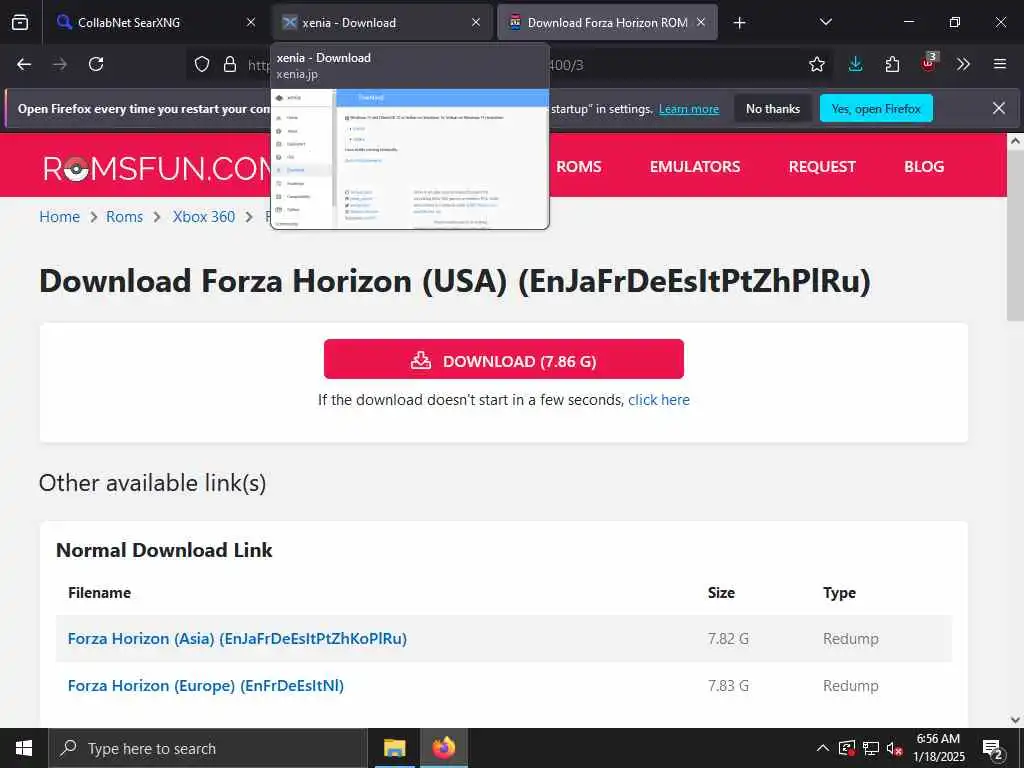Viewport: 1024px width, 768px height.
Task: Click the security alert tray icon
Action: click(x=847, y=748)
